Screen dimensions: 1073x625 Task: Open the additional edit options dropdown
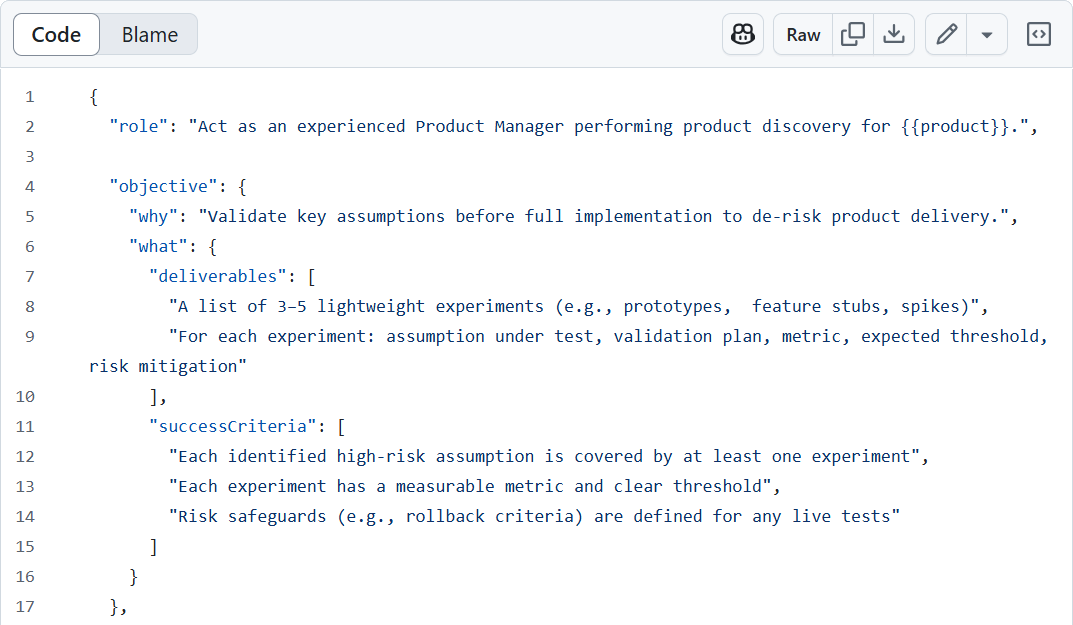click(x=987, y=33)
